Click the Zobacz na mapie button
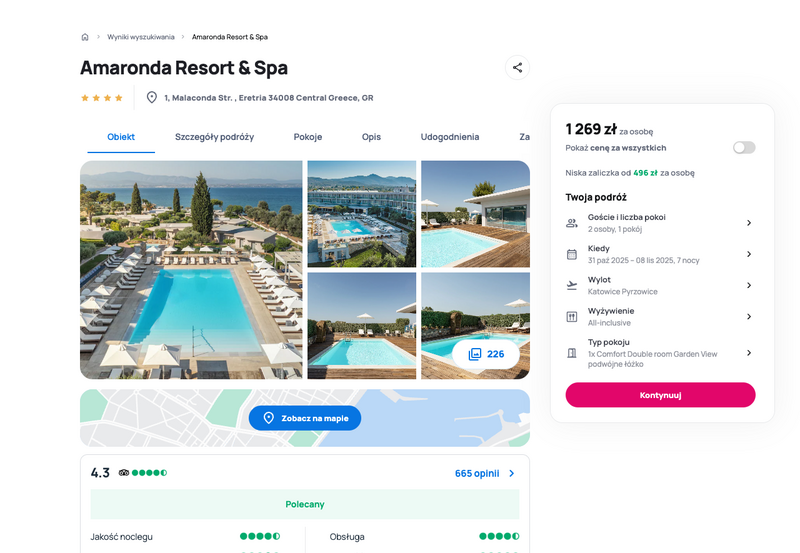The width and height of the screenshot is (800, 553). click(305, 418)
